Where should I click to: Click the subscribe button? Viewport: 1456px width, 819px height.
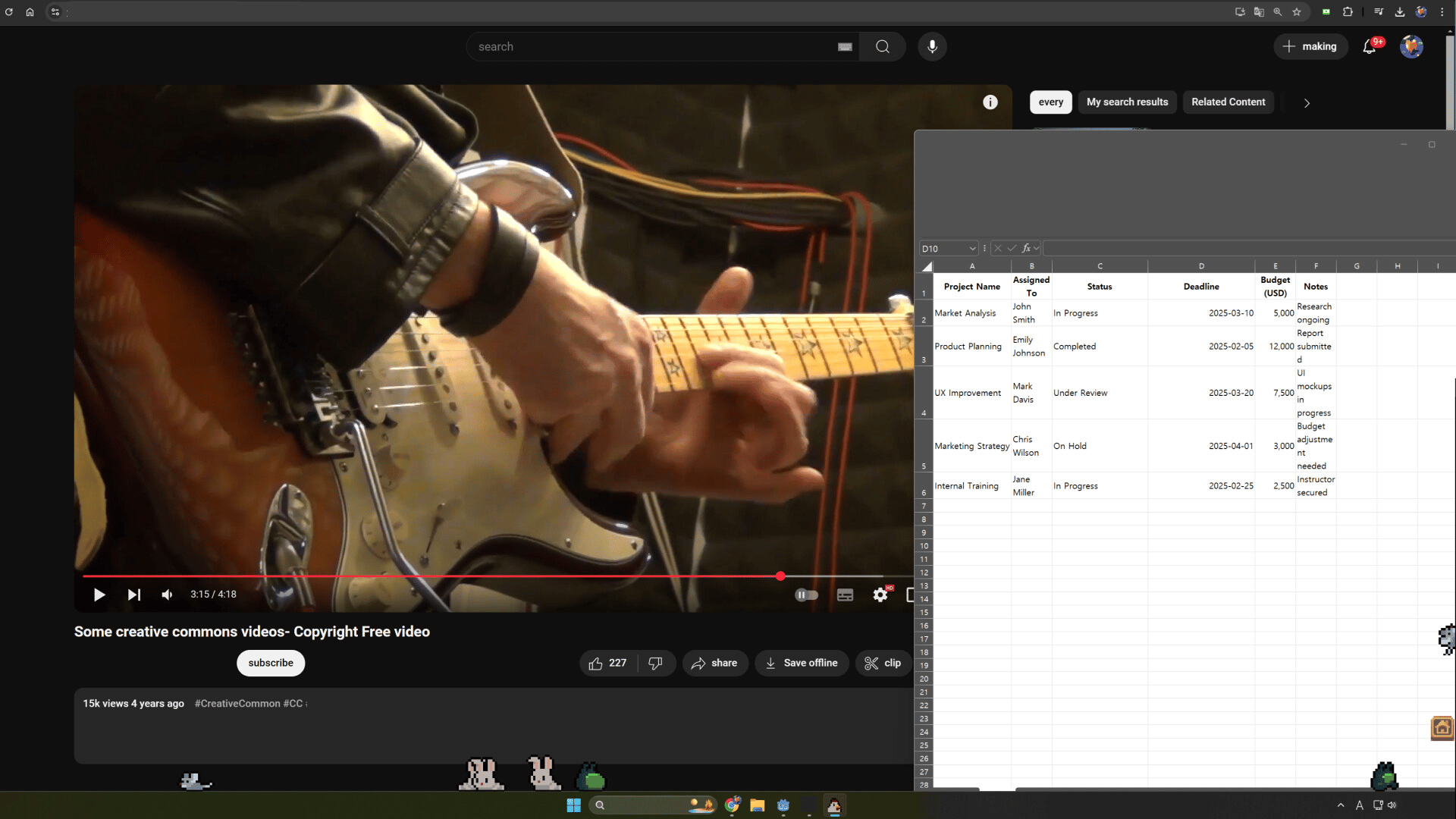(x=271, y=663)
